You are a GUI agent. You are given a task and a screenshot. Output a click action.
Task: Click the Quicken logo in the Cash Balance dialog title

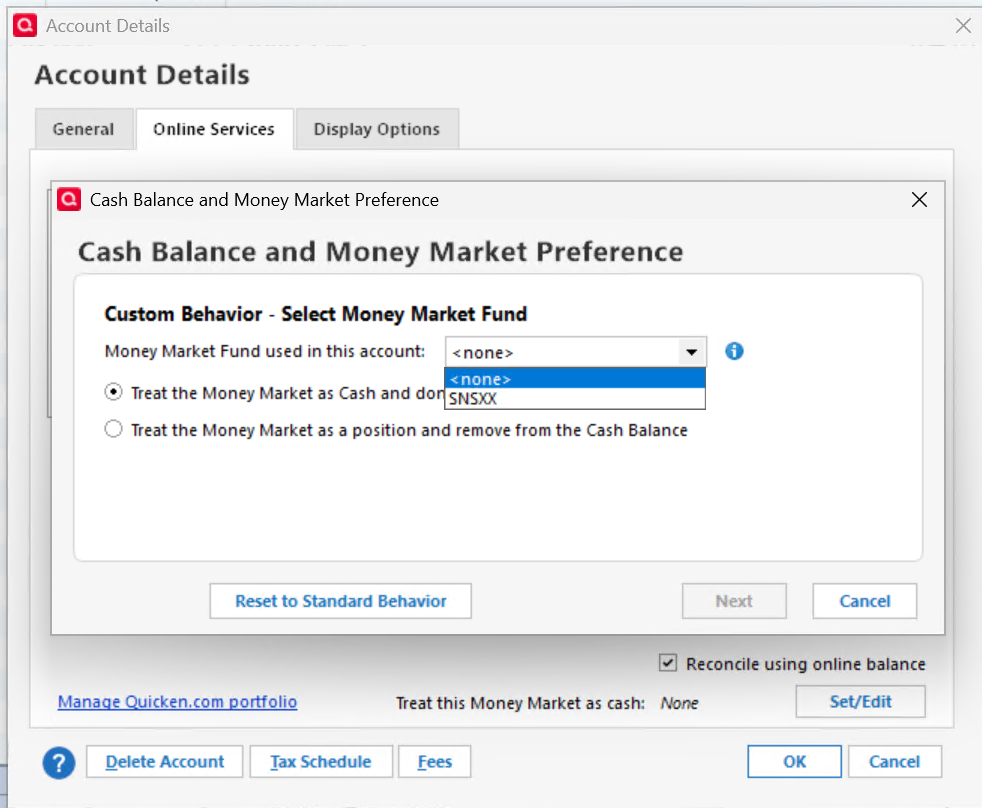pyautogui.click(x=69, y=200)
